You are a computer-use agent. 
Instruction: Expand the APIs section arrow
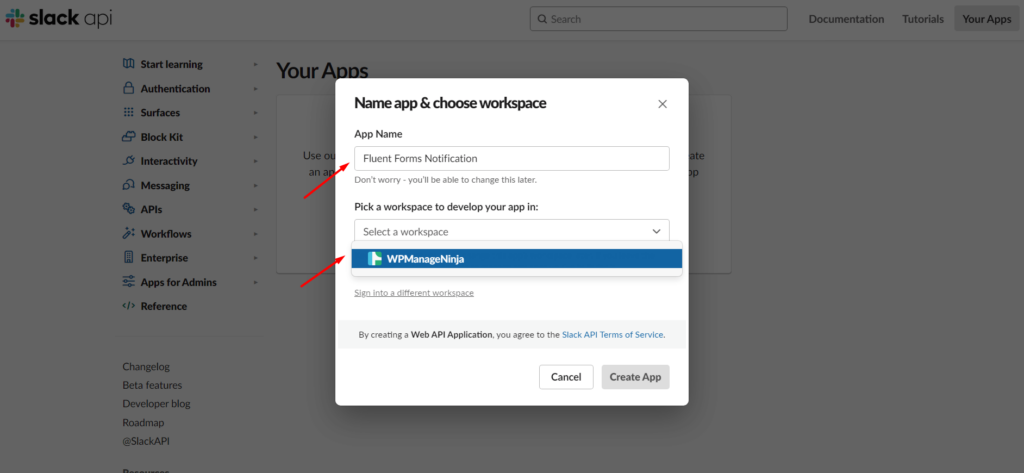point(255,210)
